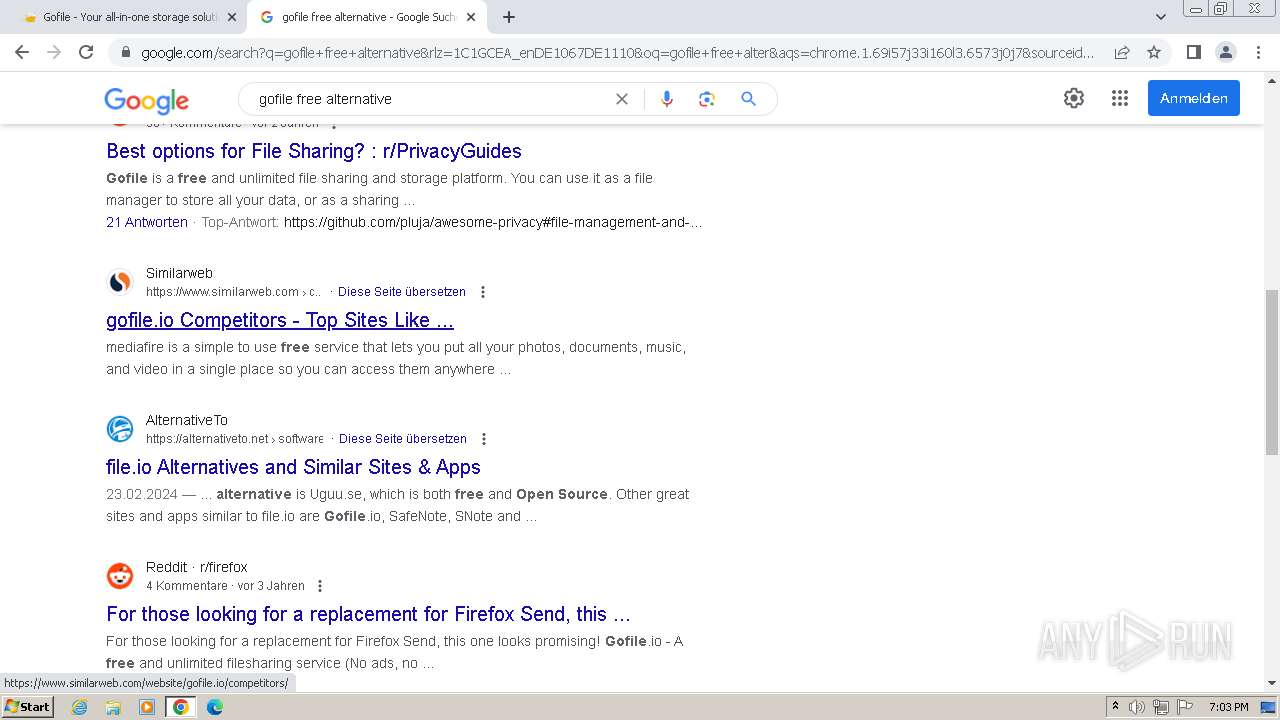Open Chrome side panel
This screenshot has width=1280, height=720.
[1193, 52]
